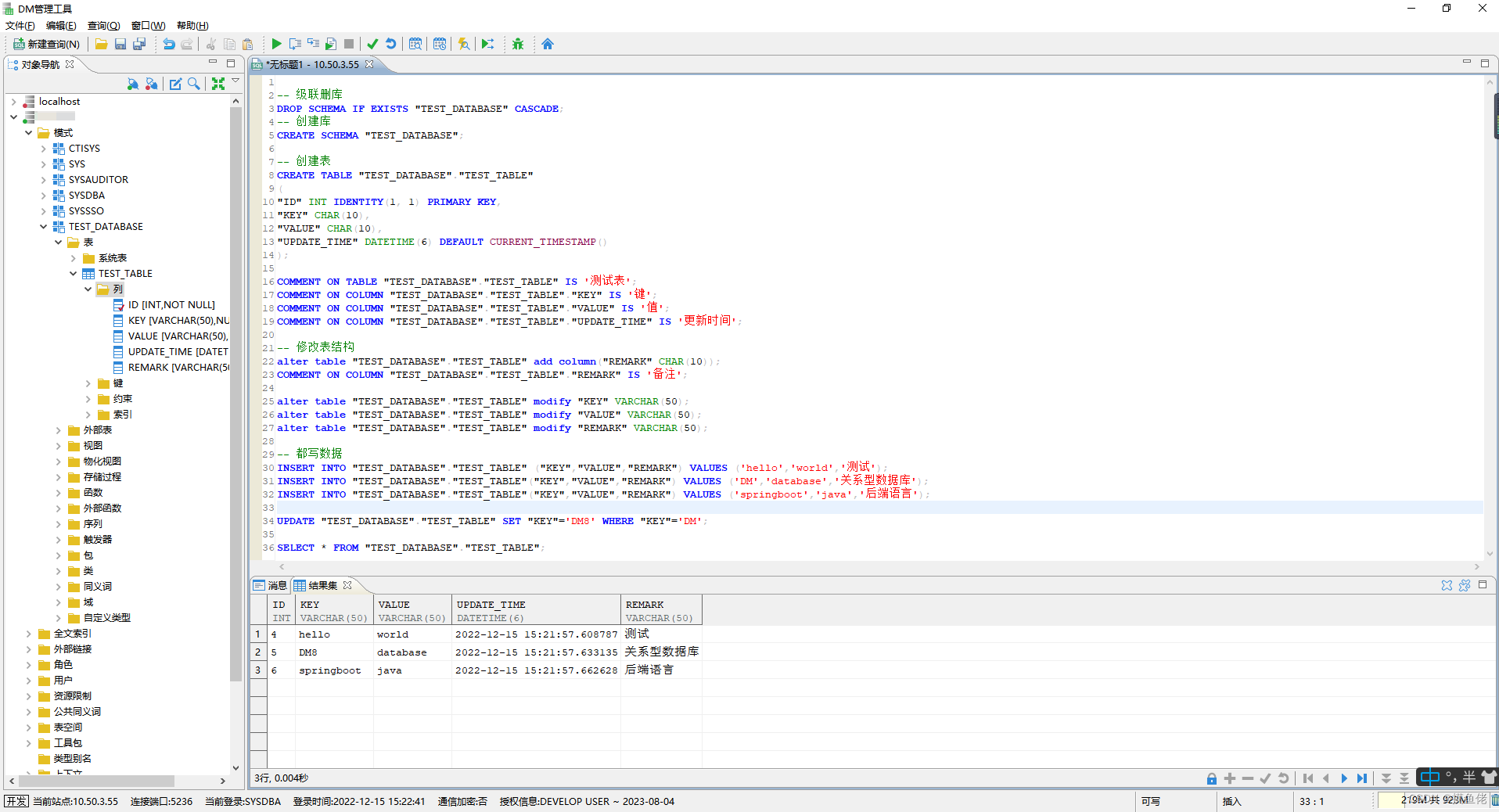Click the 中 input method indicator
1499x812 pixels.
point(1430,777)
